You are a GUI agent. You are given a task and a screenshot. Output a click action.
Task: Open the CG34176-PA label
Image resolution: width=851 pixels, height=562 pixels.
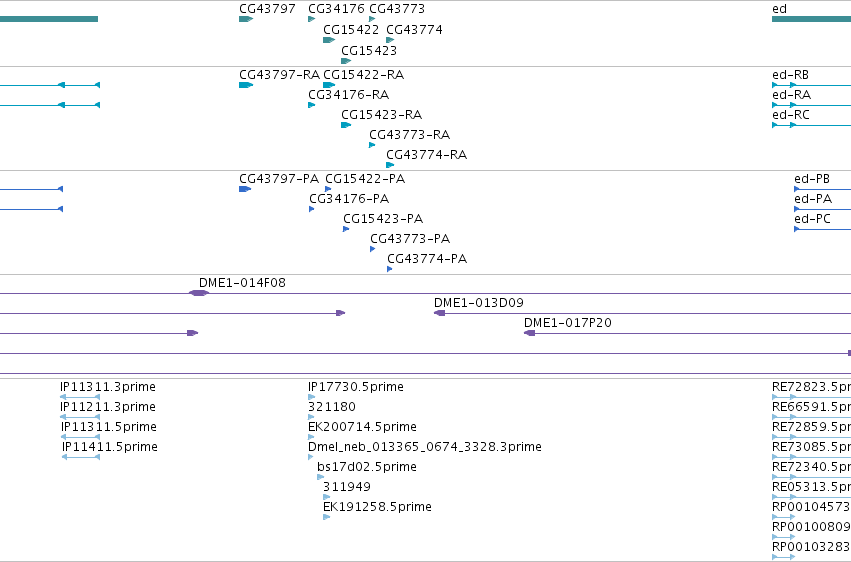point(349,199)
